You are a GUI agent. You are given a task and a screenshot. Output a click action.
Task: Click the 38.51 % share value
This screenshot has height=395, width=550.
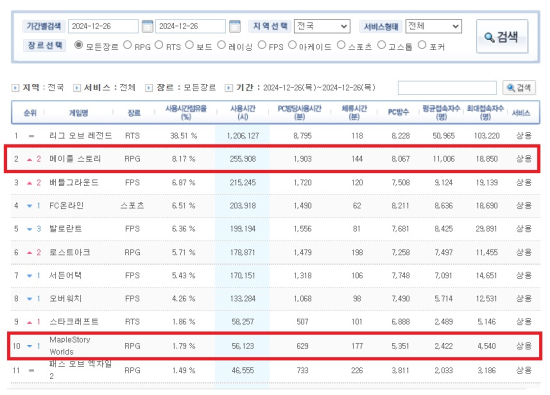[x=183, y=136]
